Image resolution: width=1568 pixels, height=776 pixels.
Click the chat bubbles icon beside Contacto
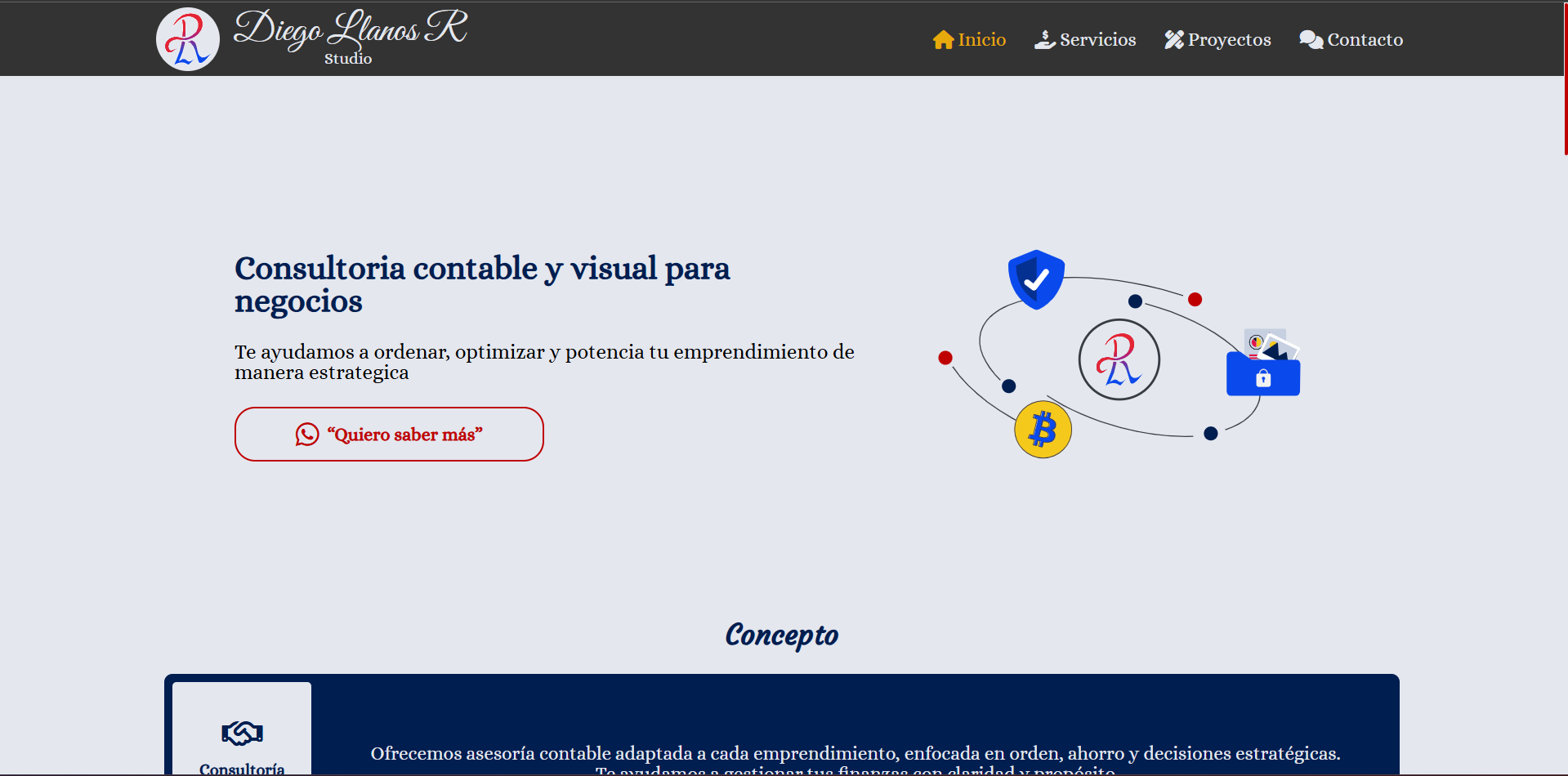point(1311,40)
